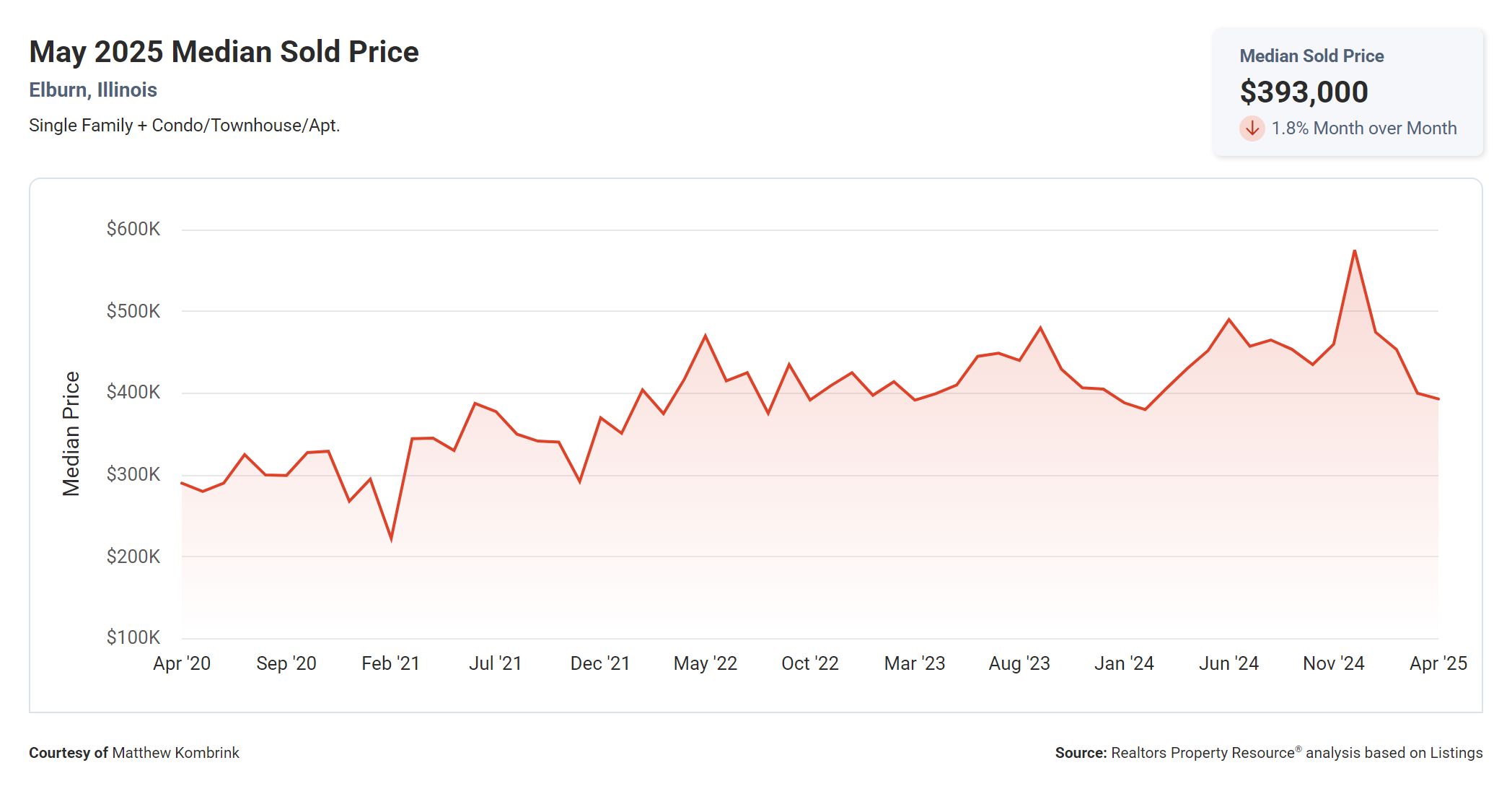Click the Elburn, Illinois location link

pos(93,90)
